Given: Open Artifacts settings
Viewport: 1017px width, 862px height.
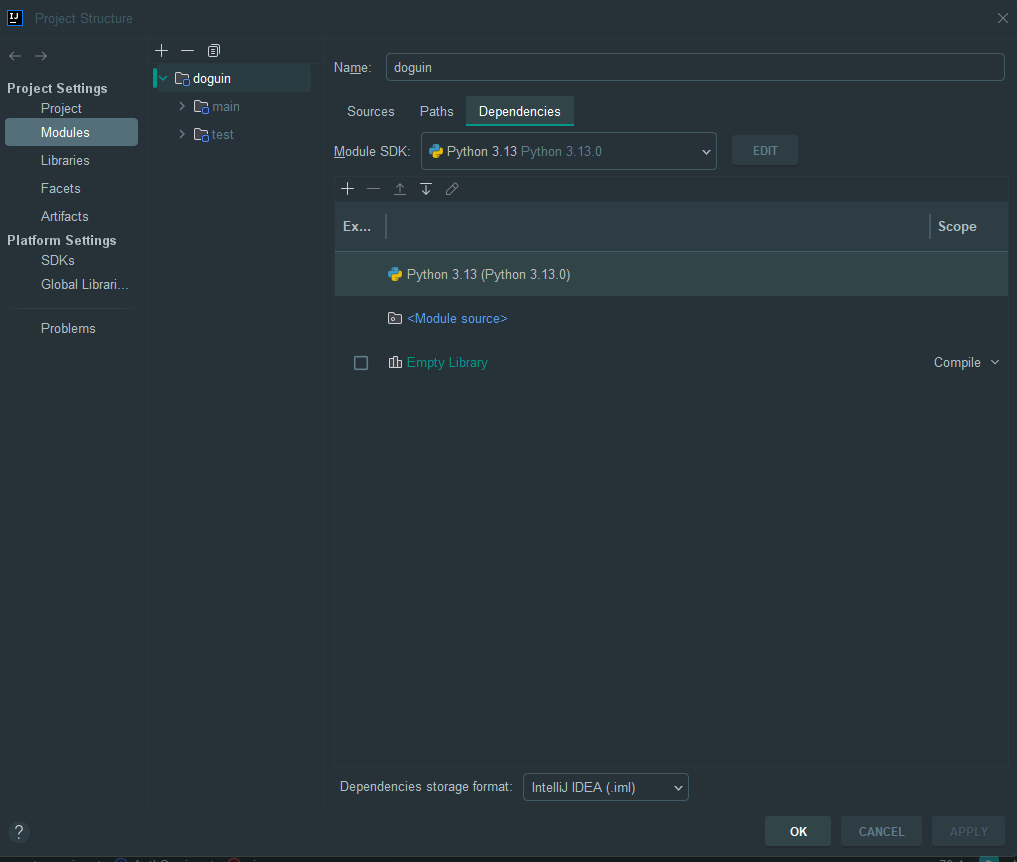Looking at the screenshot, I should [x=64, y=216].
